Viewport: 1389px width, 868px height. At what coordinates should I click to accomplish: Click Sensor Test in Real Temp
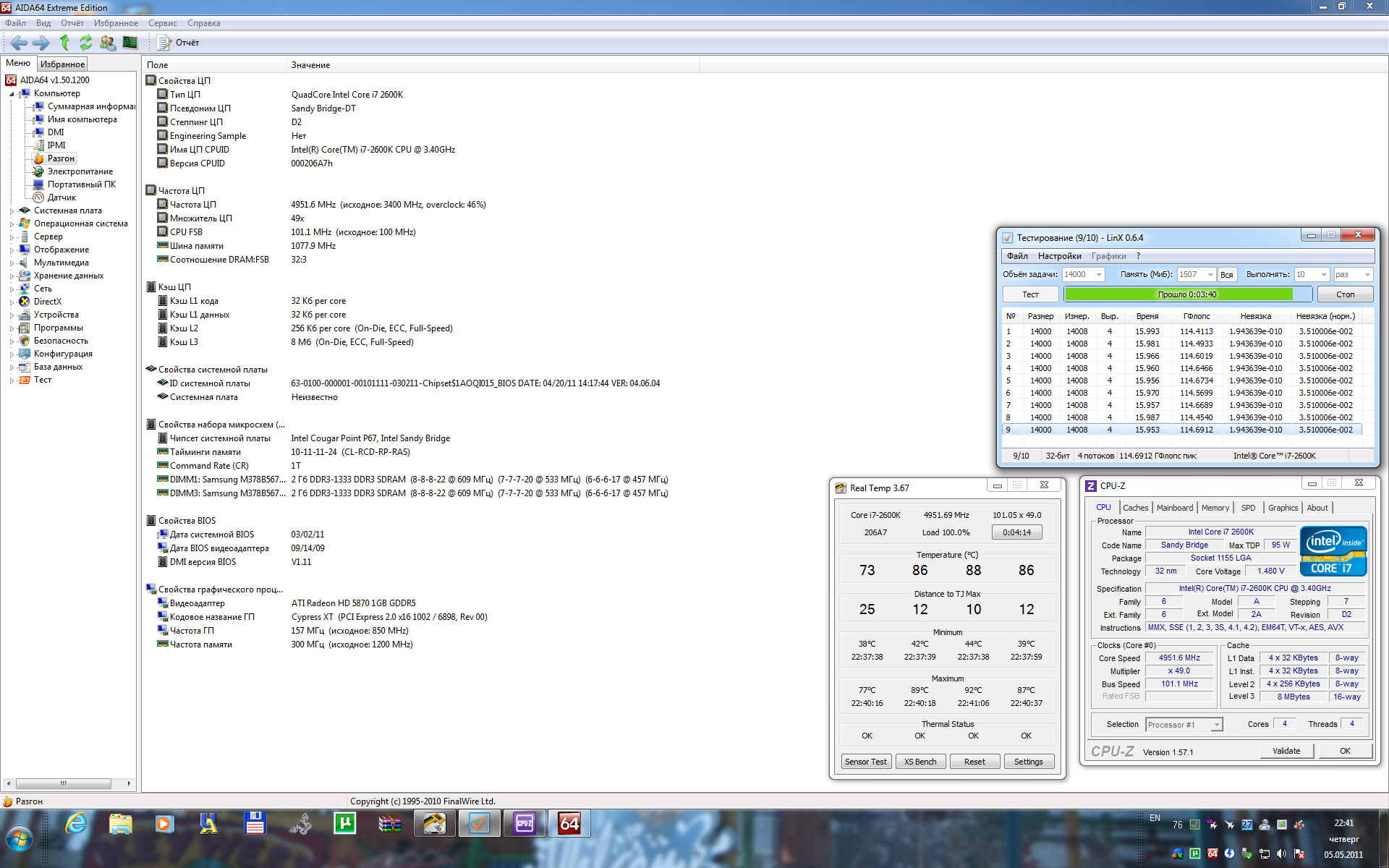click(866, 762)
